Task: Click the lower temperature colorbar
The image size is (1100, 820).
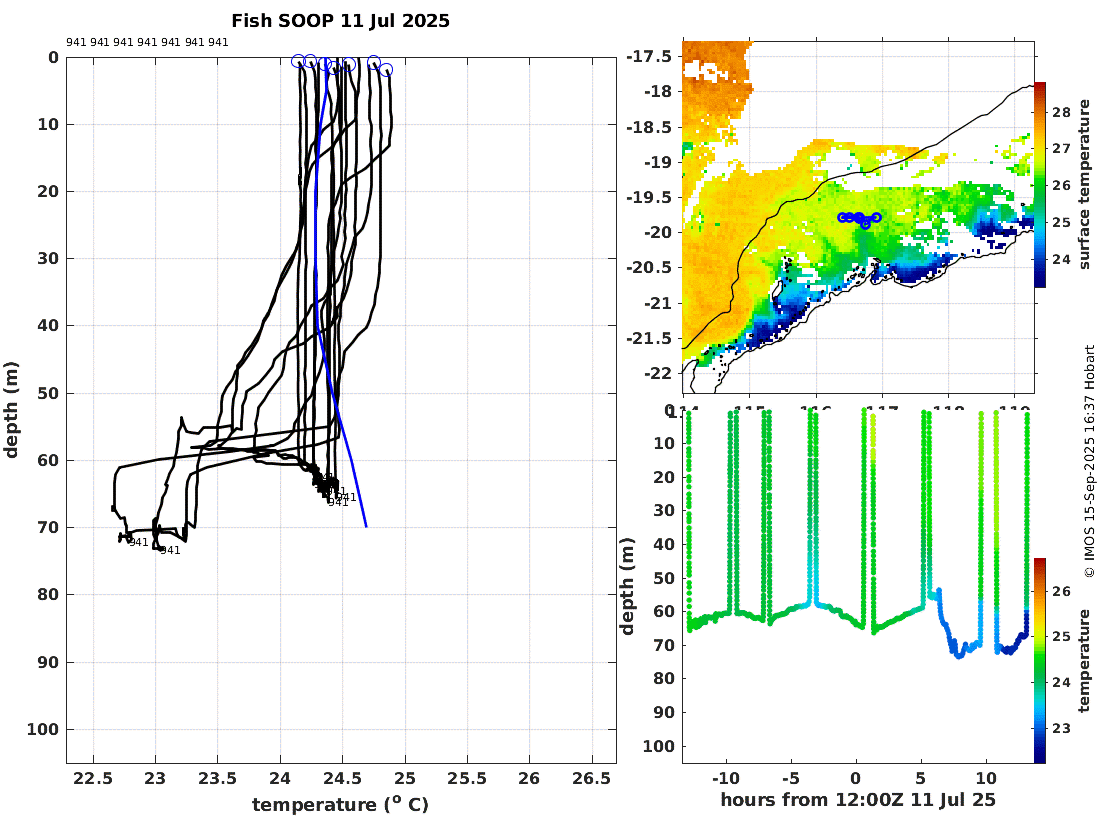Action: pos(1040,660)
